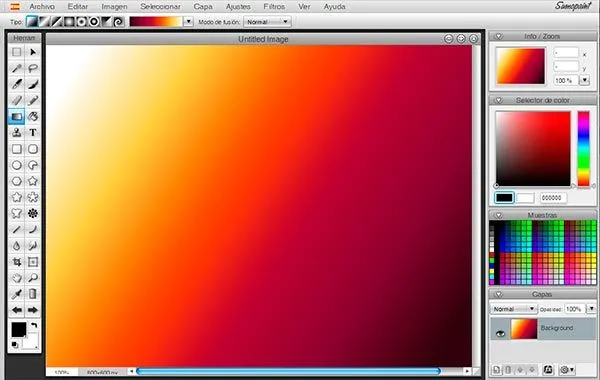
Task: Open the layer settings gear dropdown
Action: point(567,370)
